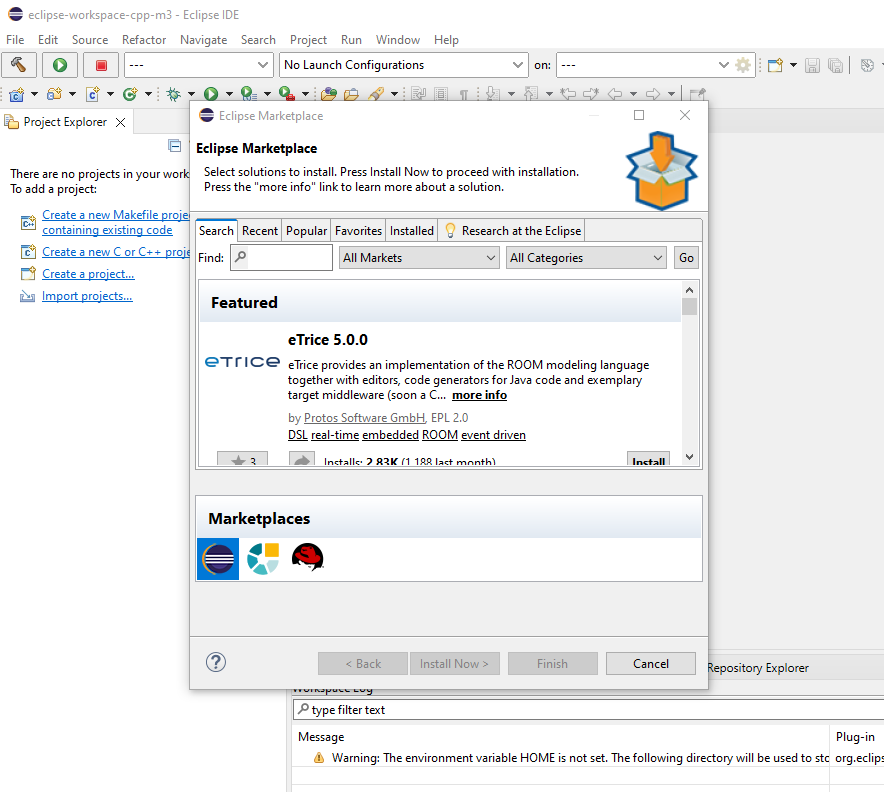Click the 'more info' link for eTrice

(479, 395)
